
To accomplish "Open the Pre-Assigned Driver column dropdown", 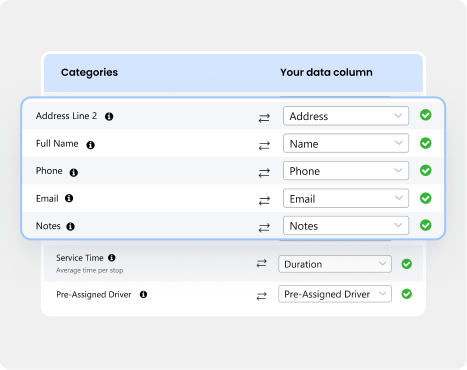I will coord(335,294).
